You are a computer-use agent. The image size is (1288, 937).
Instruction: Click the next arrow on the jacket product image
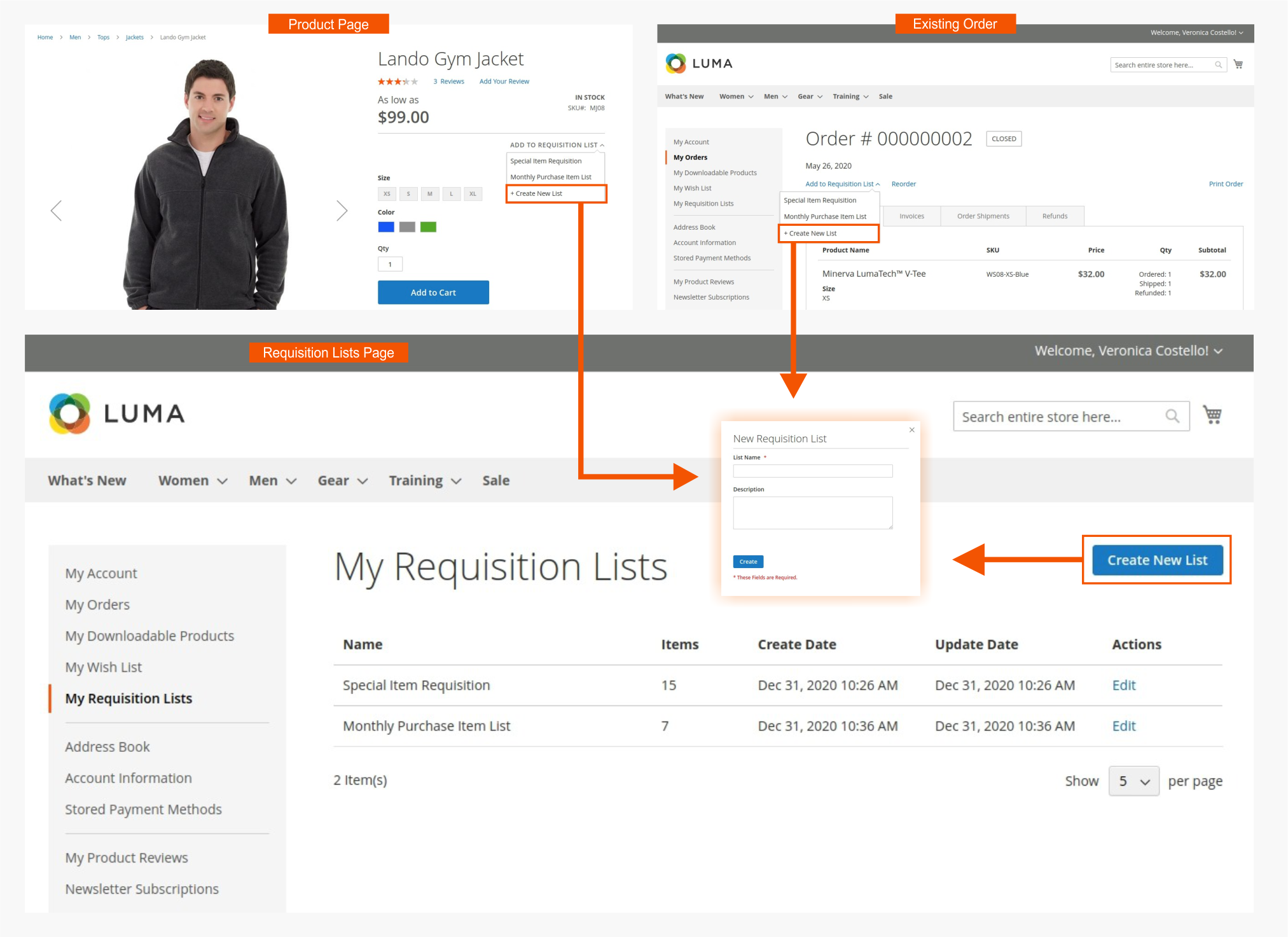(x=342, y=210)
